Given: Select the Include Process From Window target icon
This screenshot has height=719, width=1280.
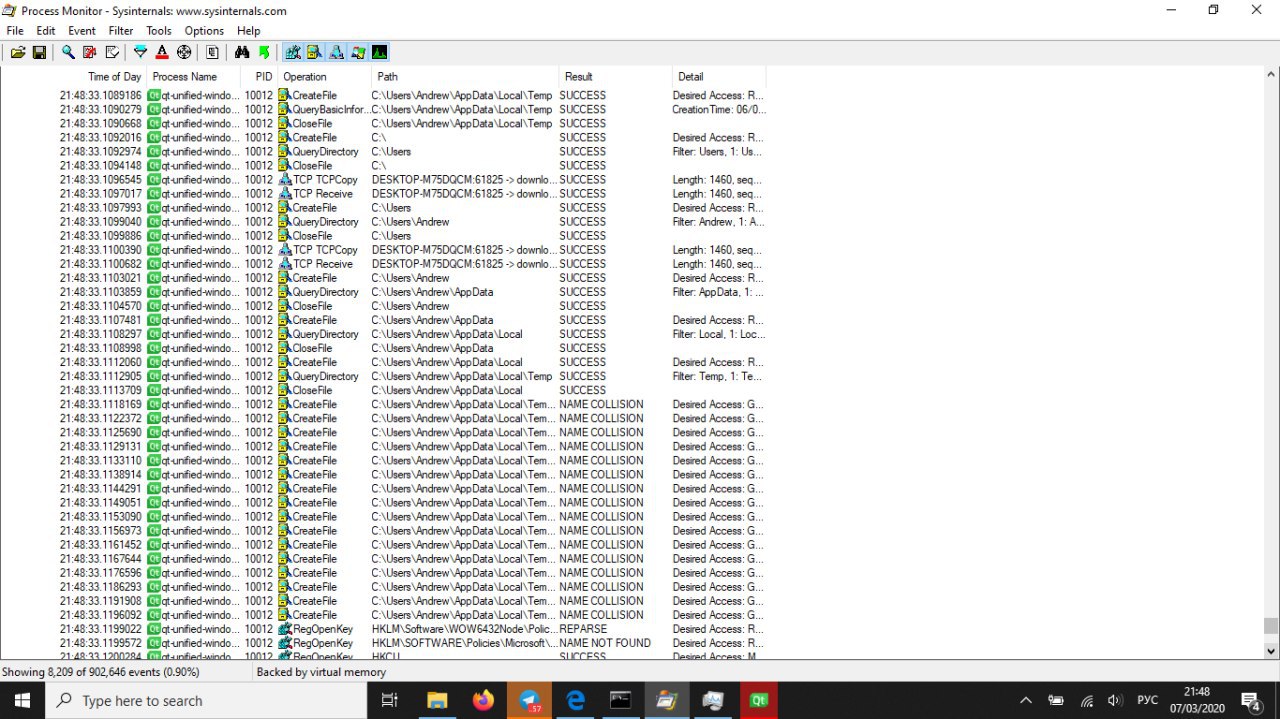Looking at the screenshot, I should [x=184, y=52].
